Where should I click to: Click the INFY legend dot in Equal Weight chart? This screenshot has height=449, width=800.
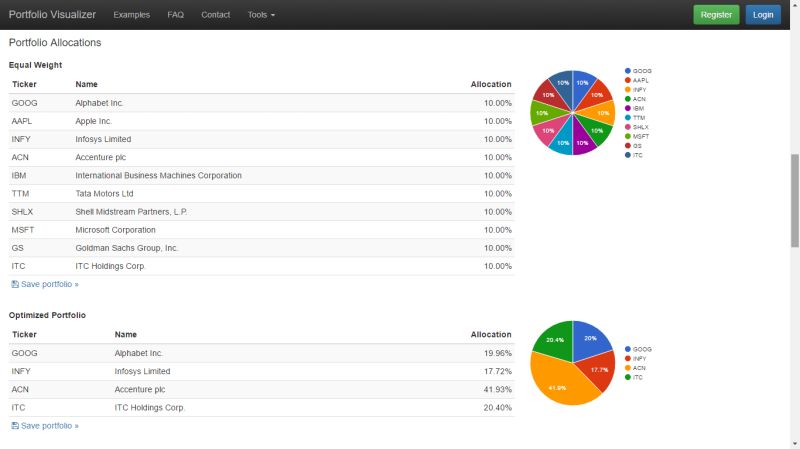tap(628, 89)
